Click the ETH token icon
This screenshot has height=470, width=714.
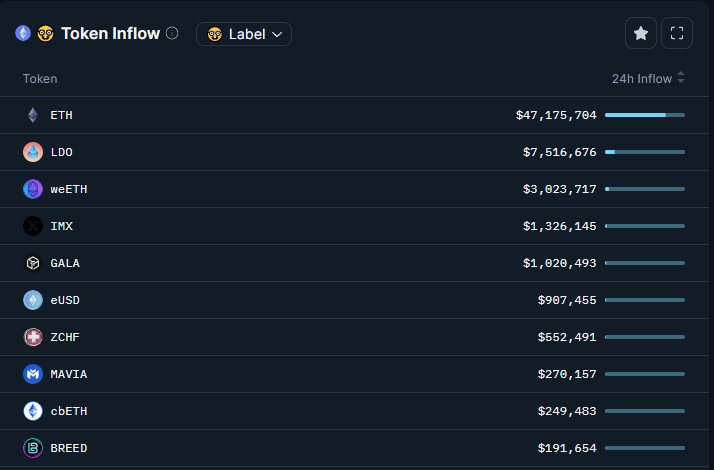[33, 115]
